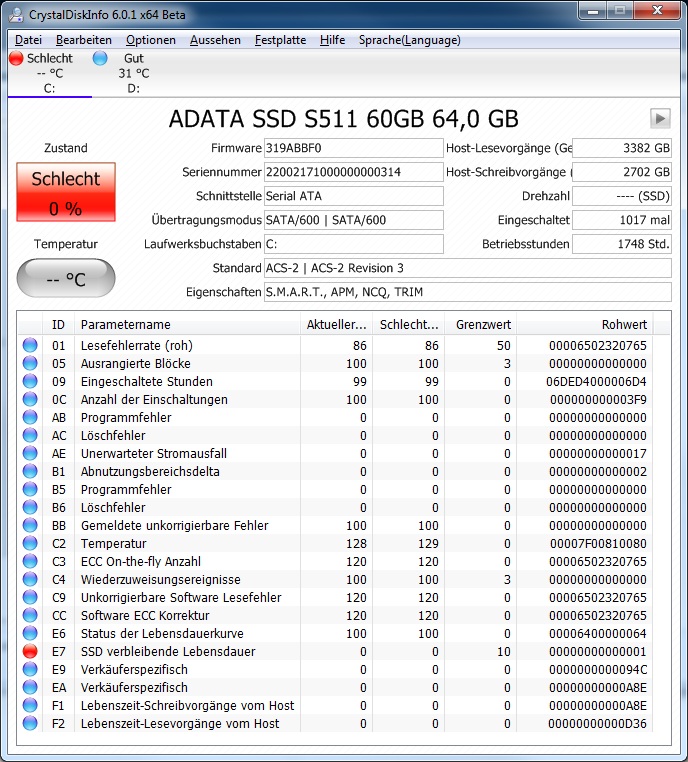Close the CrystalDiskInfo window
Screen dimensions: 688x762
tap(656, 11)
